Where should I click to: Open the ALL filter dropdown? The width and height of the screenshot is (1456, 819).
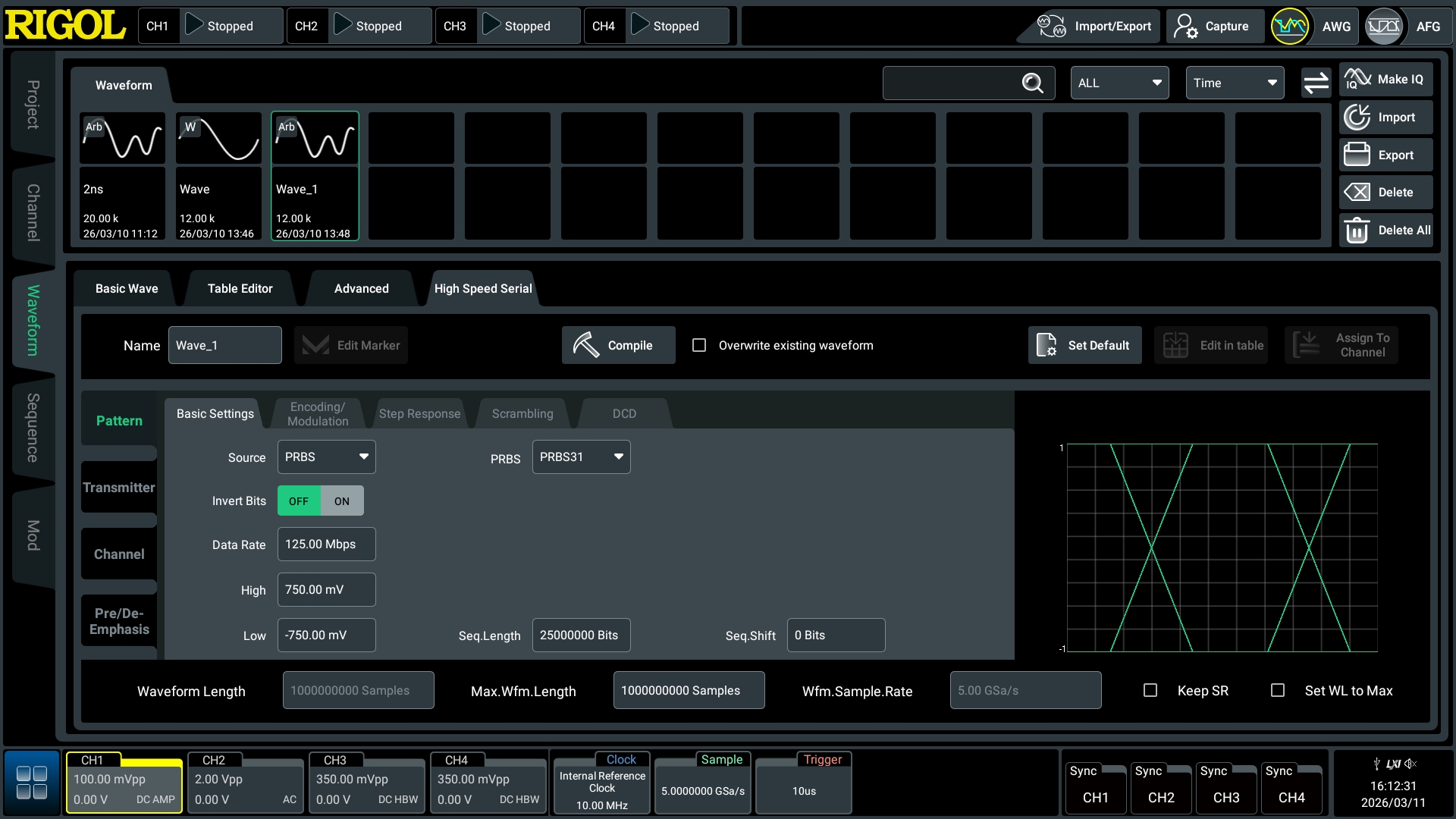(x=1119, y=83)
